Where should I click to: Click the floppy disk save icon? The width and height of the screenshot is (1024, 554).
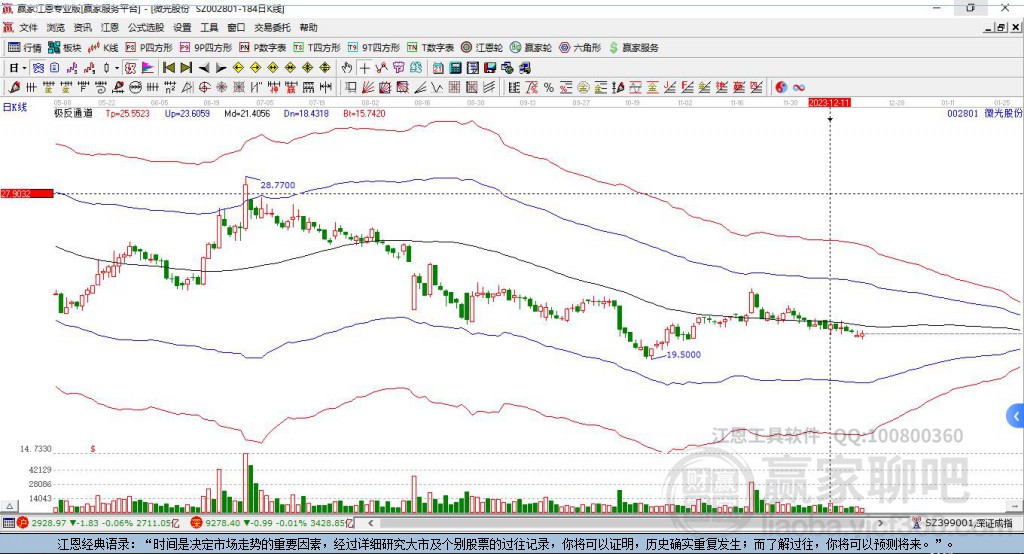(490, 68)
